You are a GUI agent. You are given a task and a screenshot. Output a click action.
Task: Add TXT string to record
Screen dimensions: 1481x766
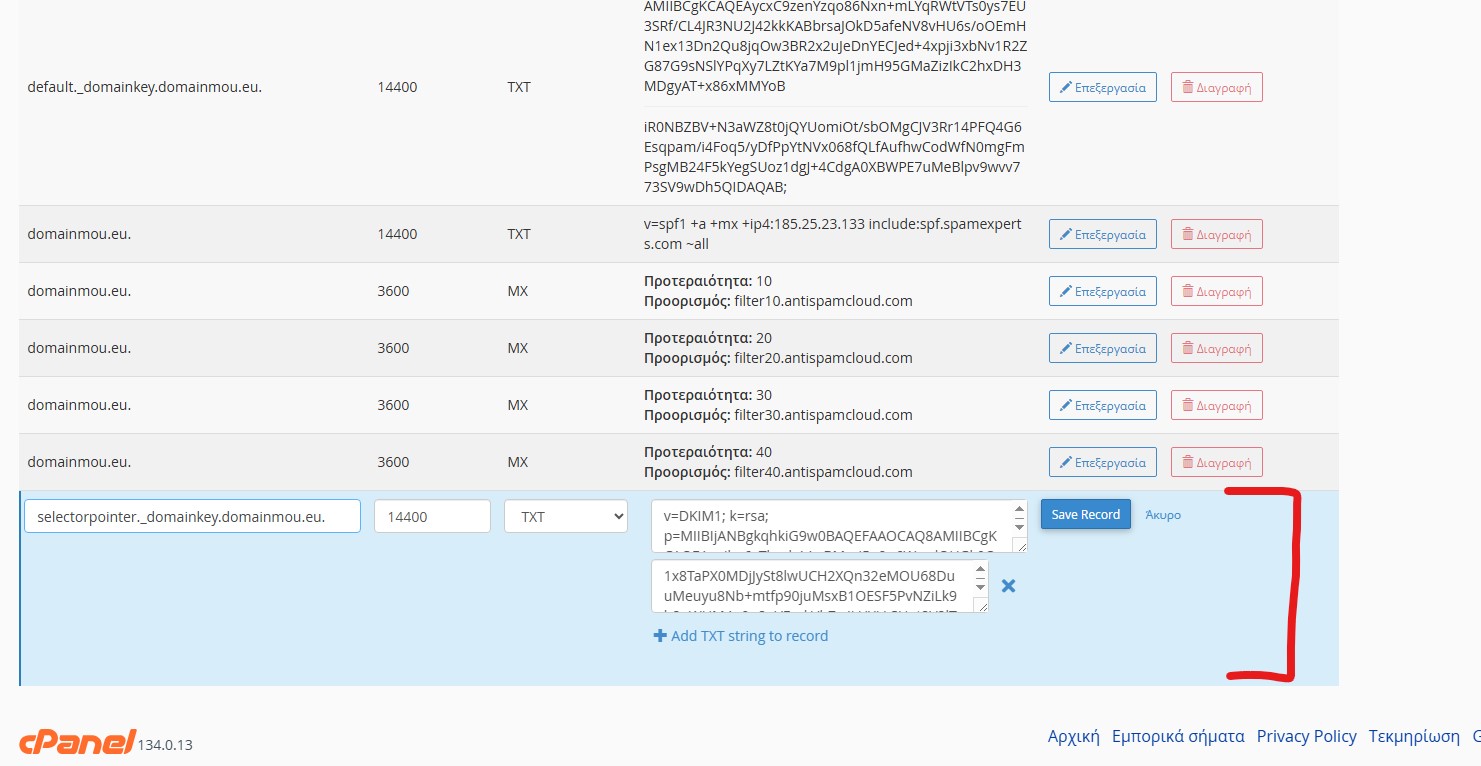(741, 636)
